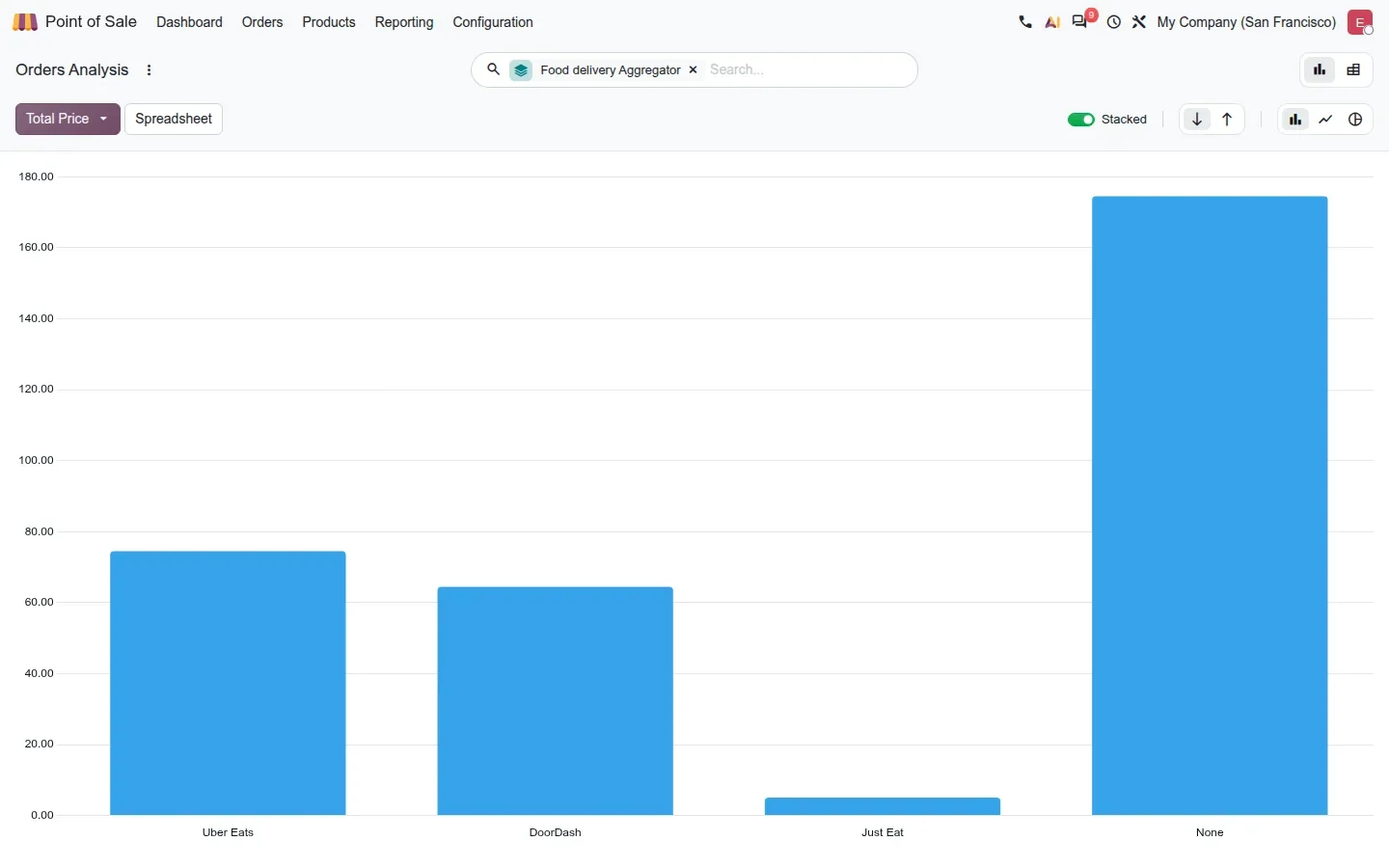Click the 100.00 y-axis value
Image resolution: width=1389 pixels, height=868 pixels.
[x=37, y=460]
